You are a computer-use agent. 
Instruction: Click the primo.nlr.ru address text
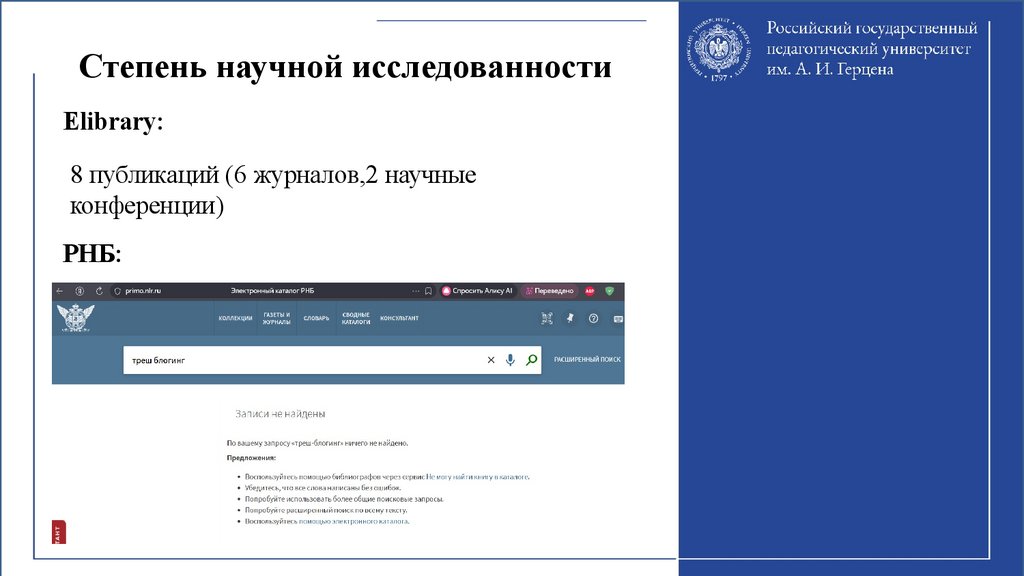tap(143, 291)
